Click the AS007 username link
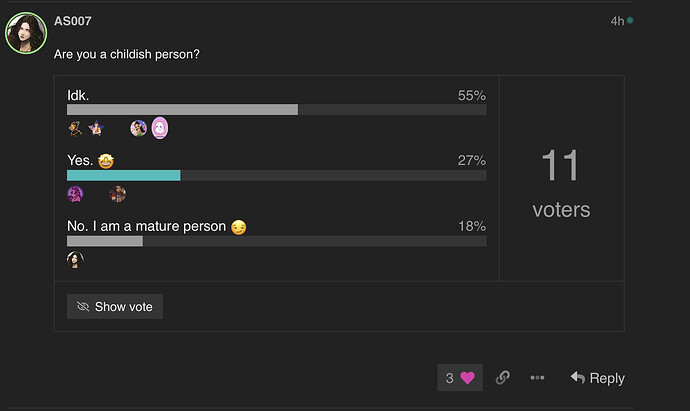 (x=73, y=21)
